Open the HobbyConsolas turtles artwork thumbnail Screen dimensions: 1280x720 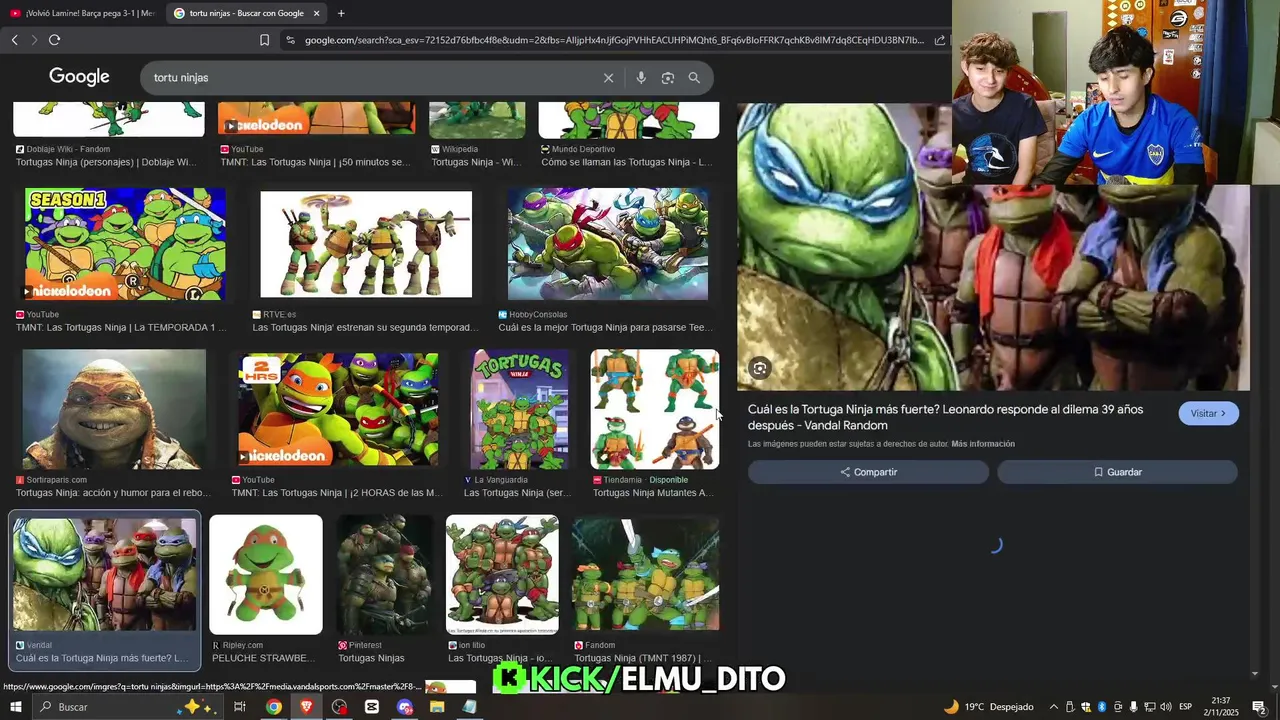[608, 244]
